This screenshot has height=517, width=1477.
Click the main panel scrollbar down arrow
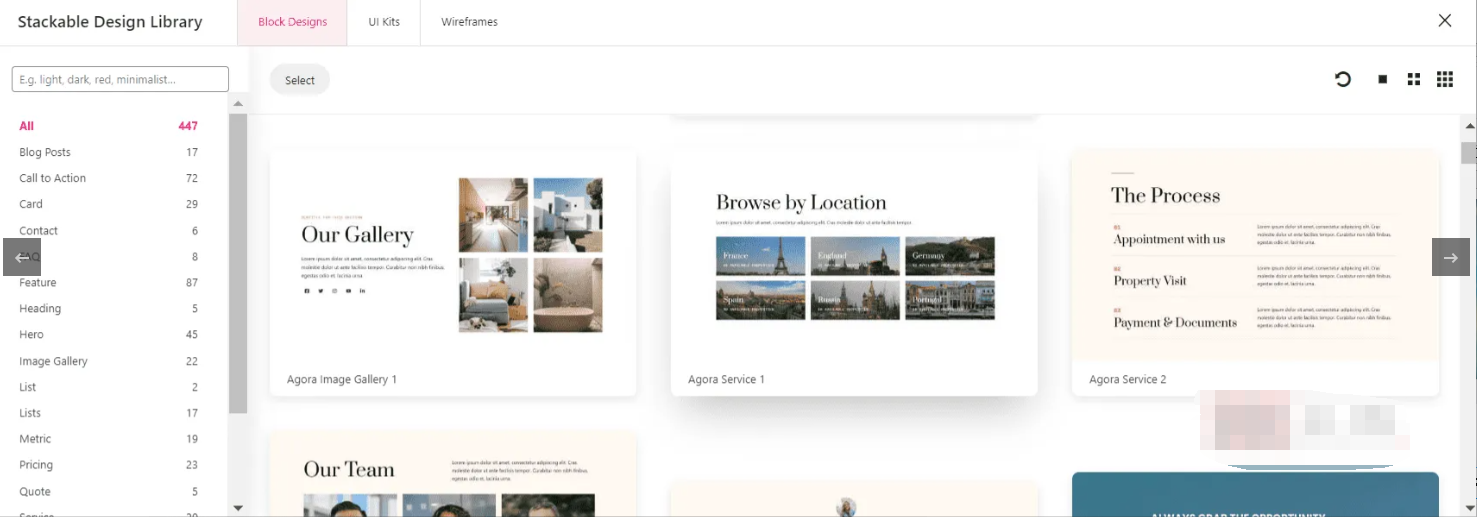click(x=1469, y=508)
